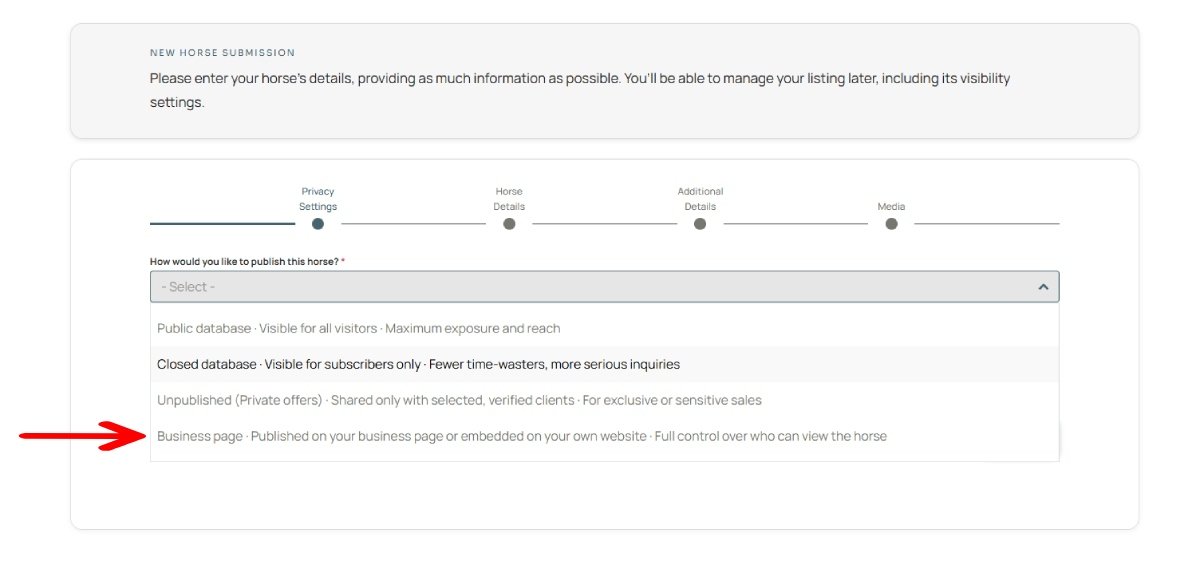The width and height of the screenshot is (1200, 565).
Task: Choose the Business page publishing option
Action: pos(521,436)
